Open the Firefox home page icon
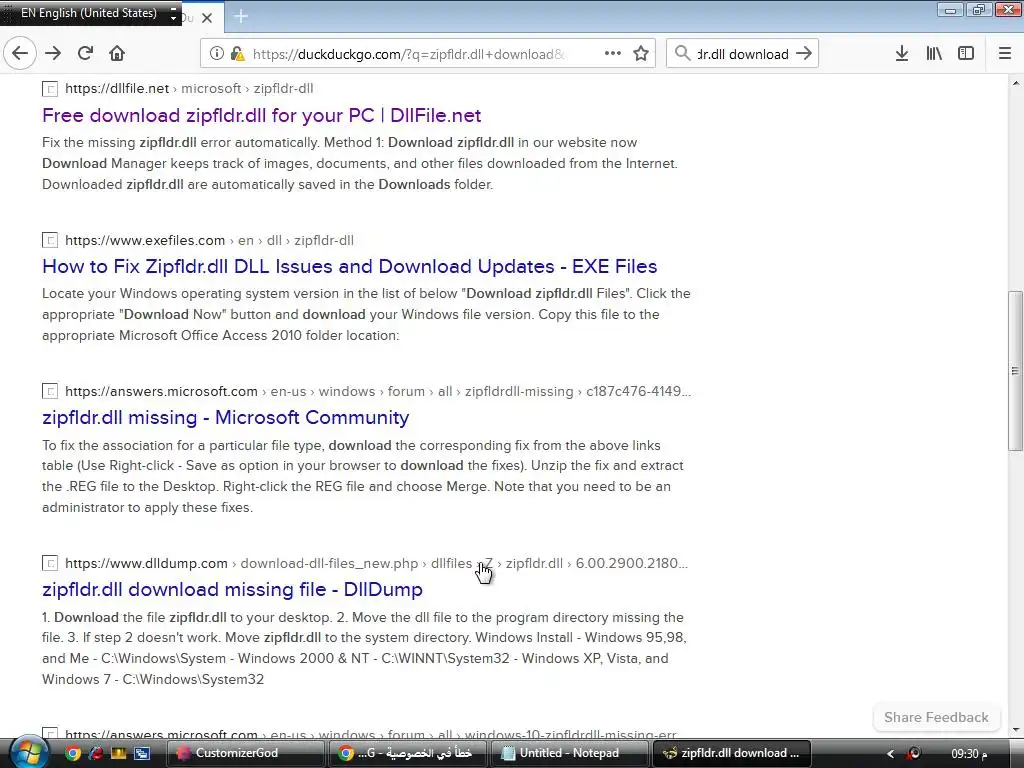 click(117, 54)
